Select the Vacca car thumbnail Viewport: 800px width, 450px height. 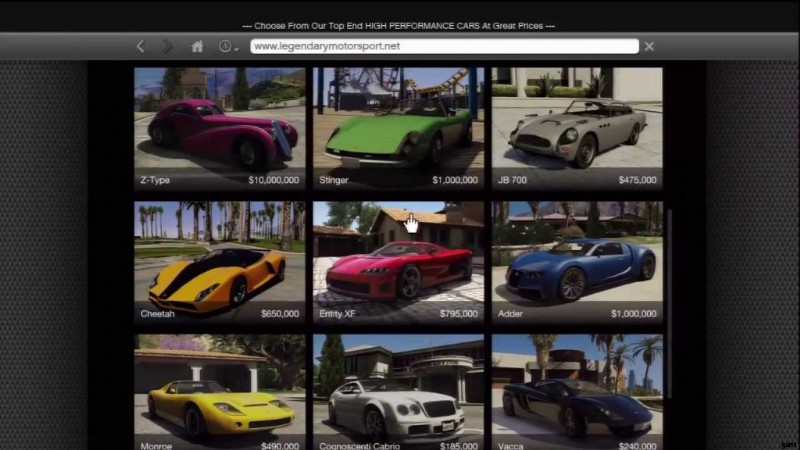577,392
